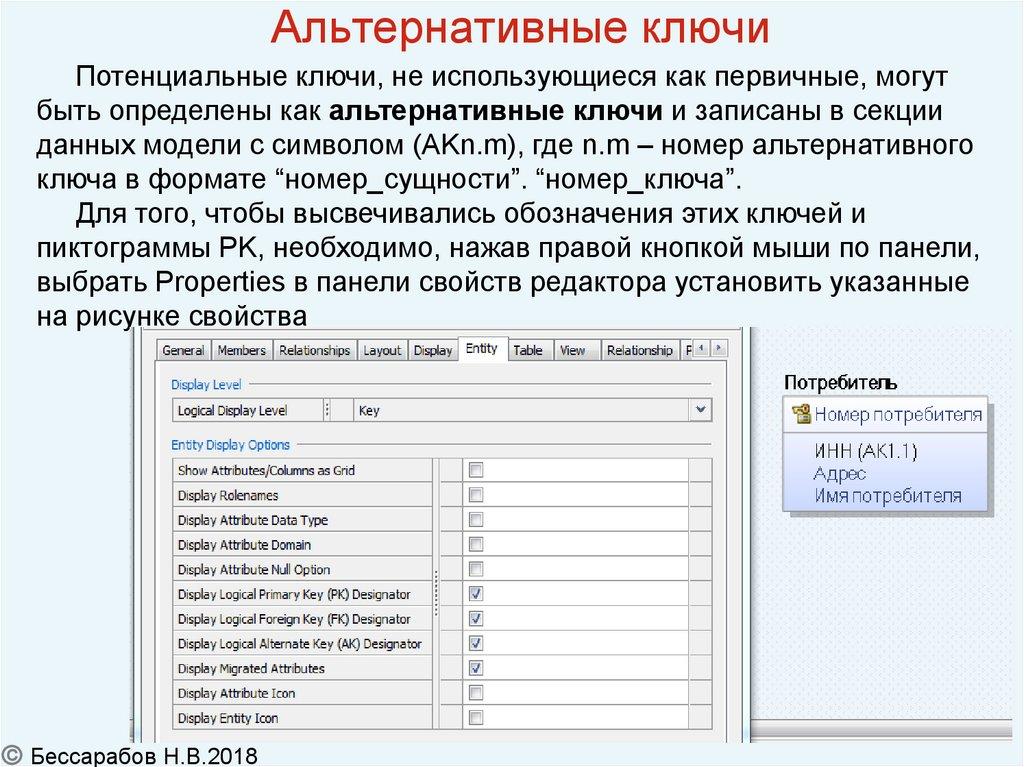Switch to the Table tab
The width and height of the screenshot is (1024, 767).
[527, 350]
